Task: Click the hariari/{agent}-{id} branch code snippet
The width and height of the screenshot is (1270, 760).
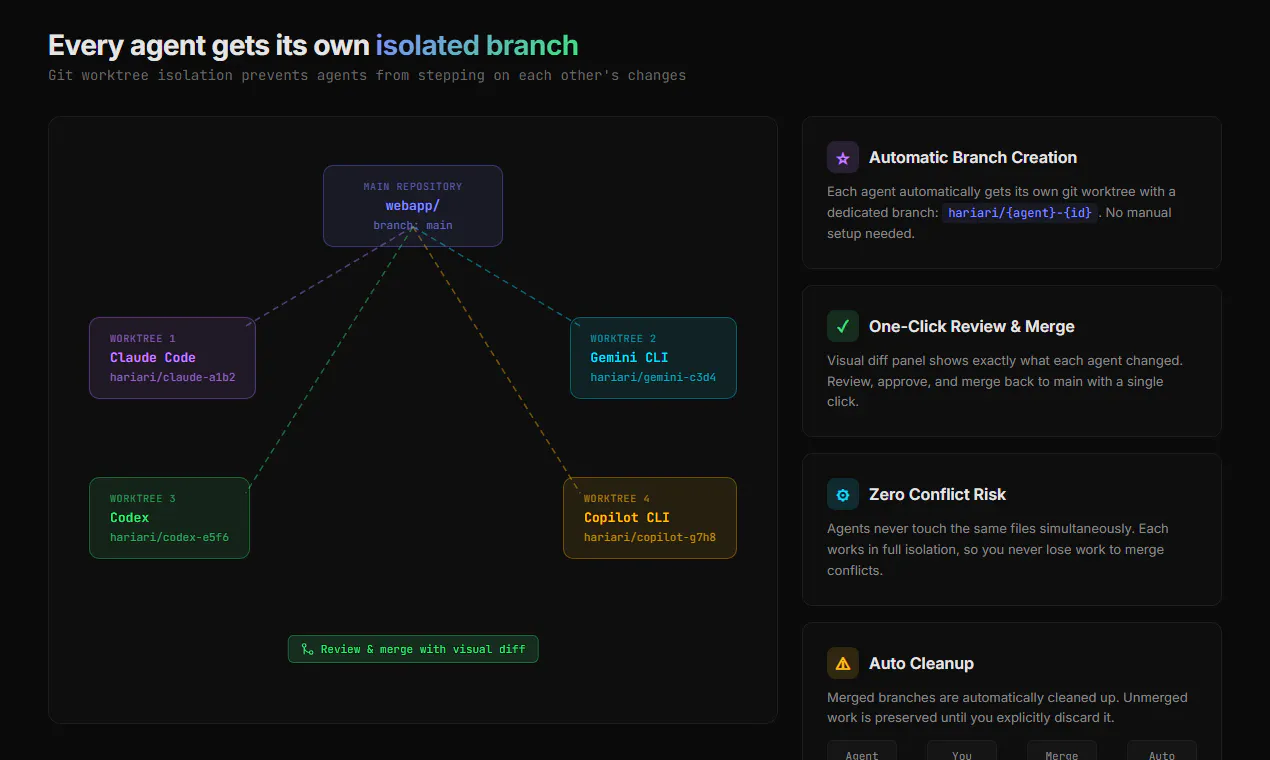Action: (x=1021, y=213)
